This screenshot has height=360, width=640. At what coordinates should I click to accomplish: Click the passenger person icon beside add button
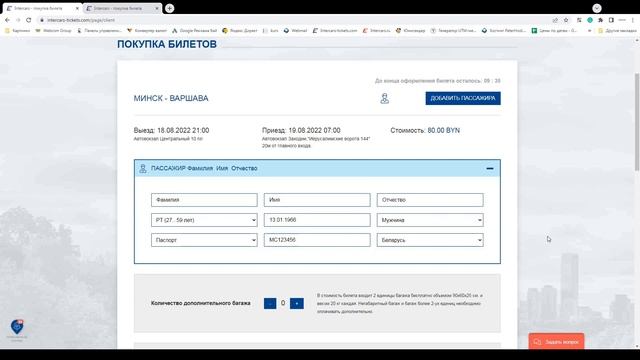tap(384, 98)
